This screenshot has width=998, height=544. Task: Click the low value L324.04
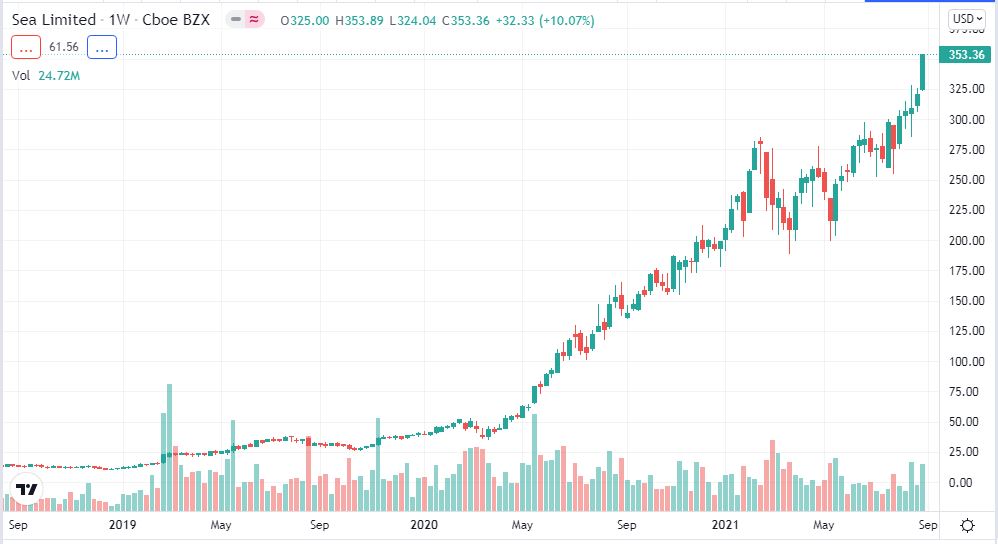pos(412,20)
